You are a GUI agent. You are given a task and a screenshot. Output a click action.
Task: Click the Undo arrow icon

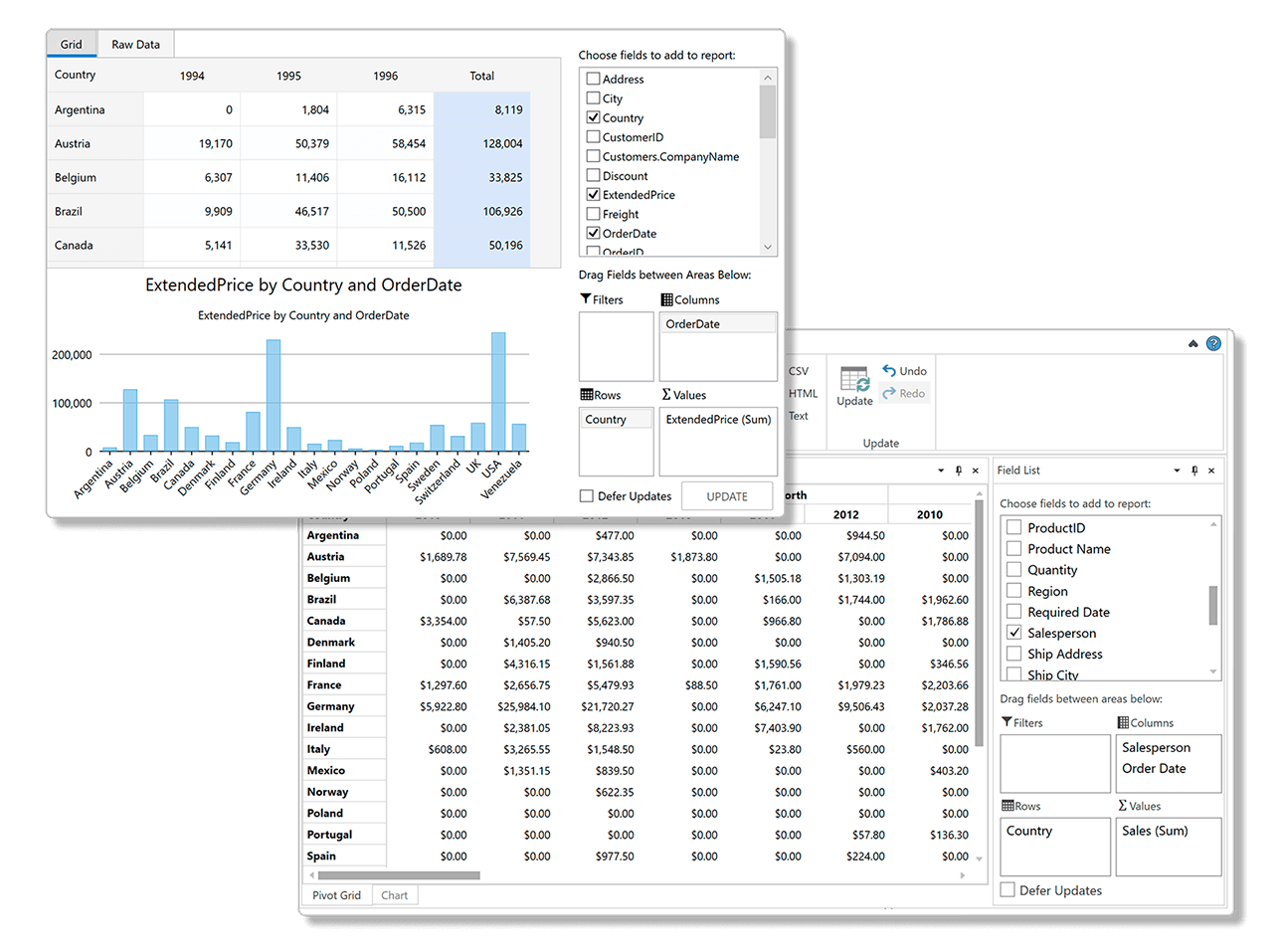[889, 369]
